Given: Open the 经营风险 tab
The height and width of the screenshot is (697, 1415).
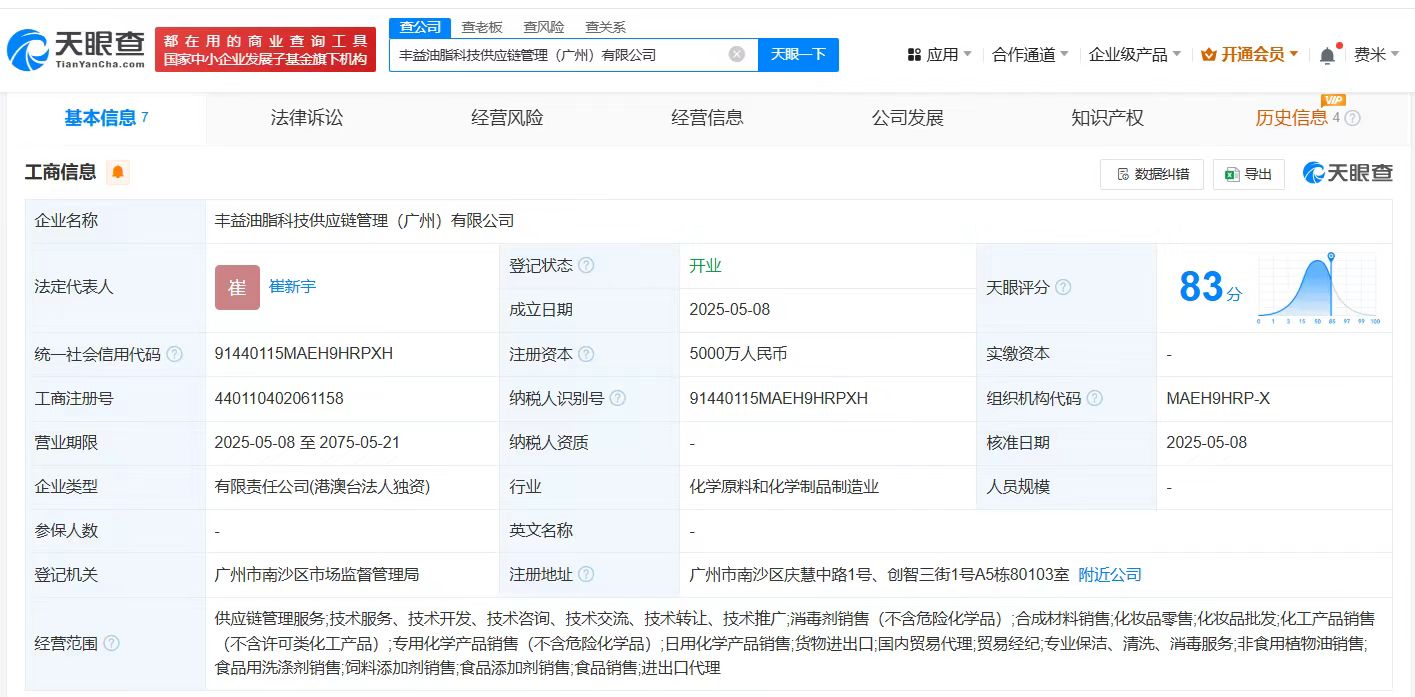Looking at the screenshot, I should (507, 118).
